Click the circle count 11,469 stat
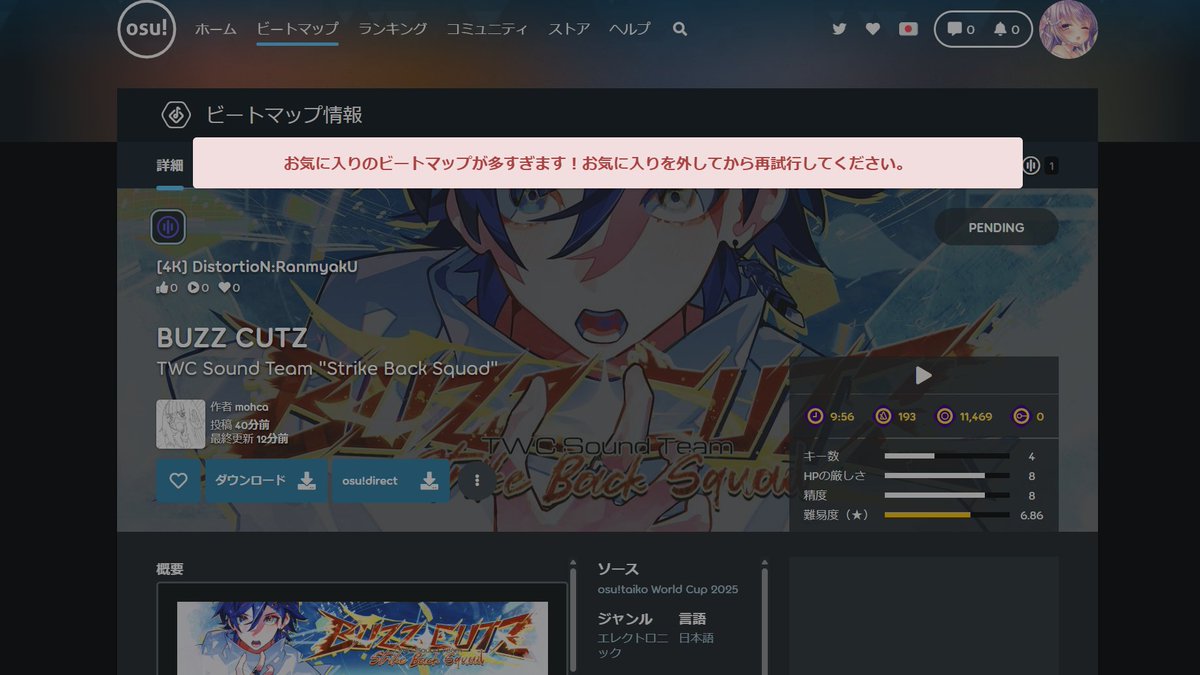This screenshot has height=675, width=1200. coord(964,416)
